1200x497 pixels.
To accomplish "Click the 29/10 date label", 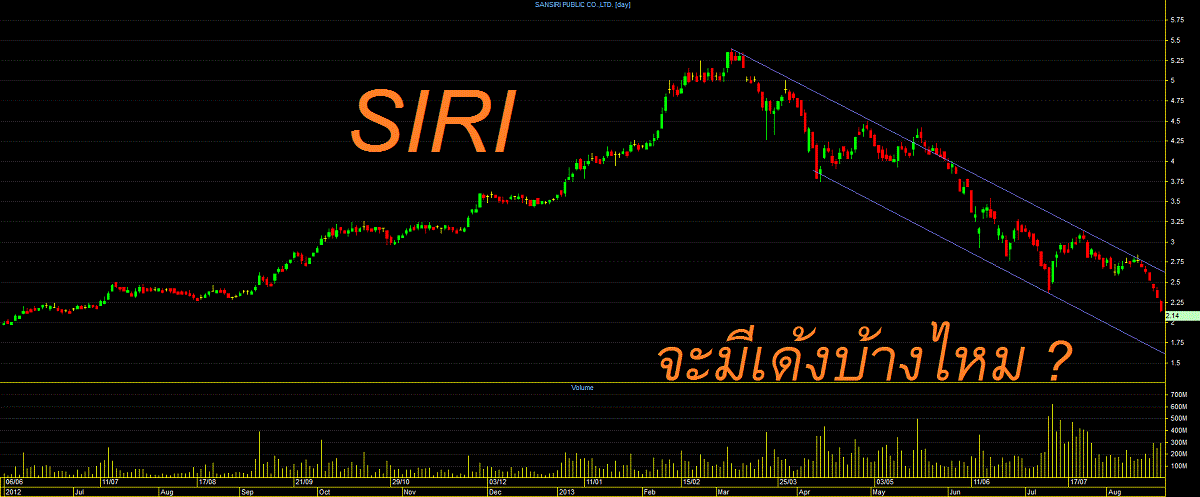I will point(402,481).
